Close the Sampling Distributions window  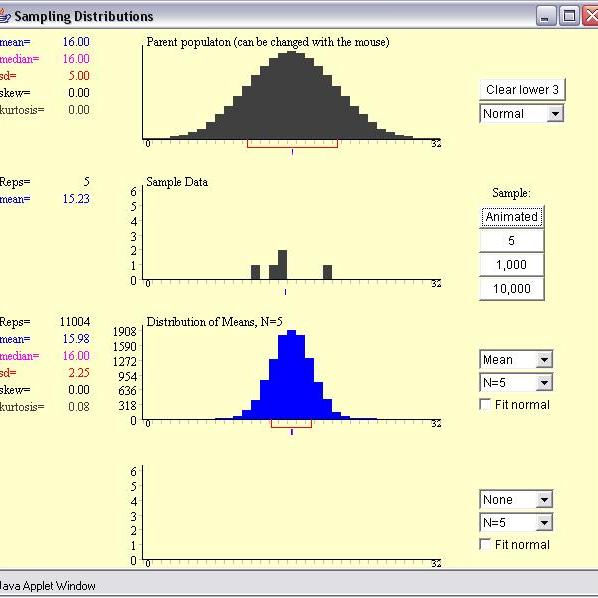591,16
